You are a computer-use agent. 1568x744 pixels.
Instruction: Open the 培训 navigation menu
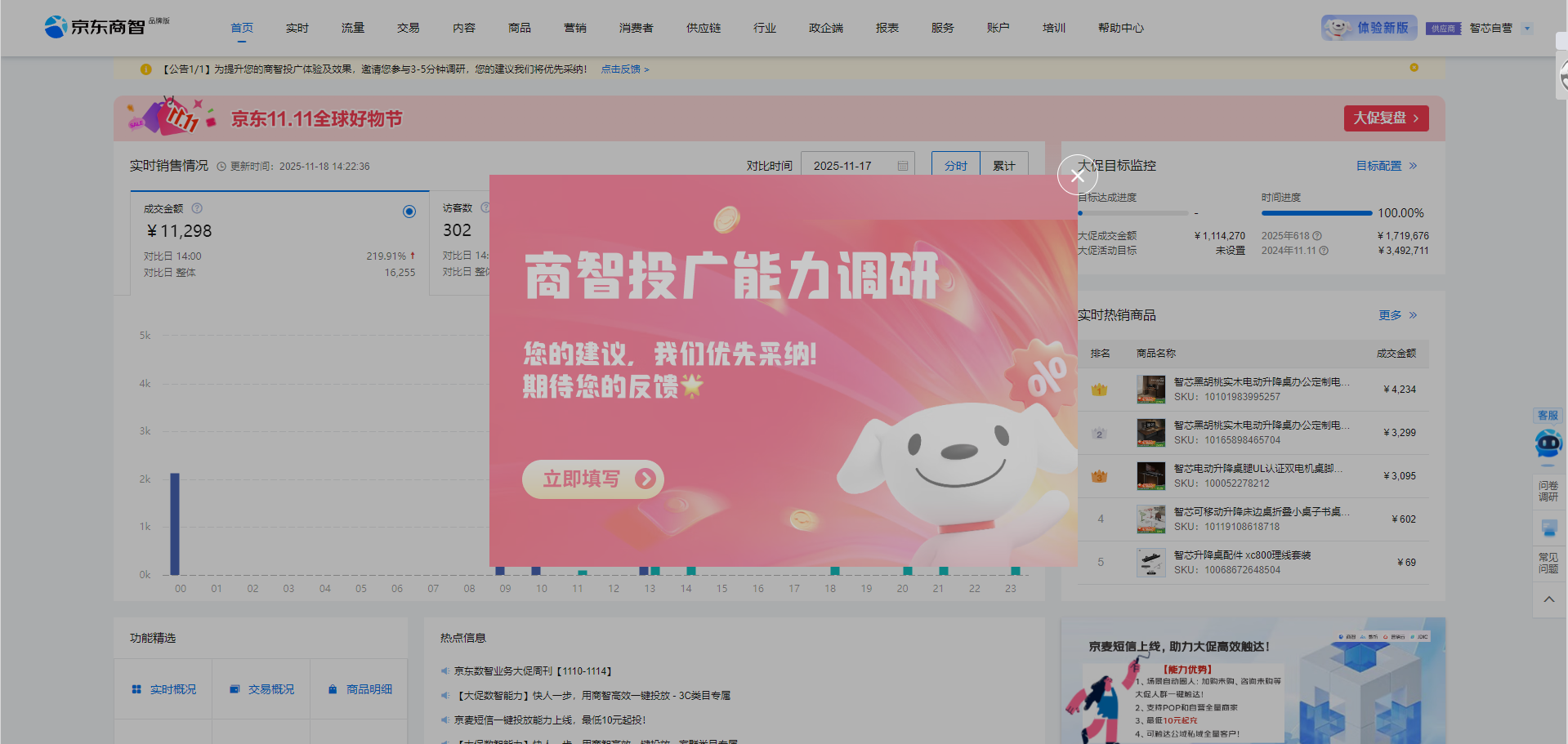(x=1054, y=28)
